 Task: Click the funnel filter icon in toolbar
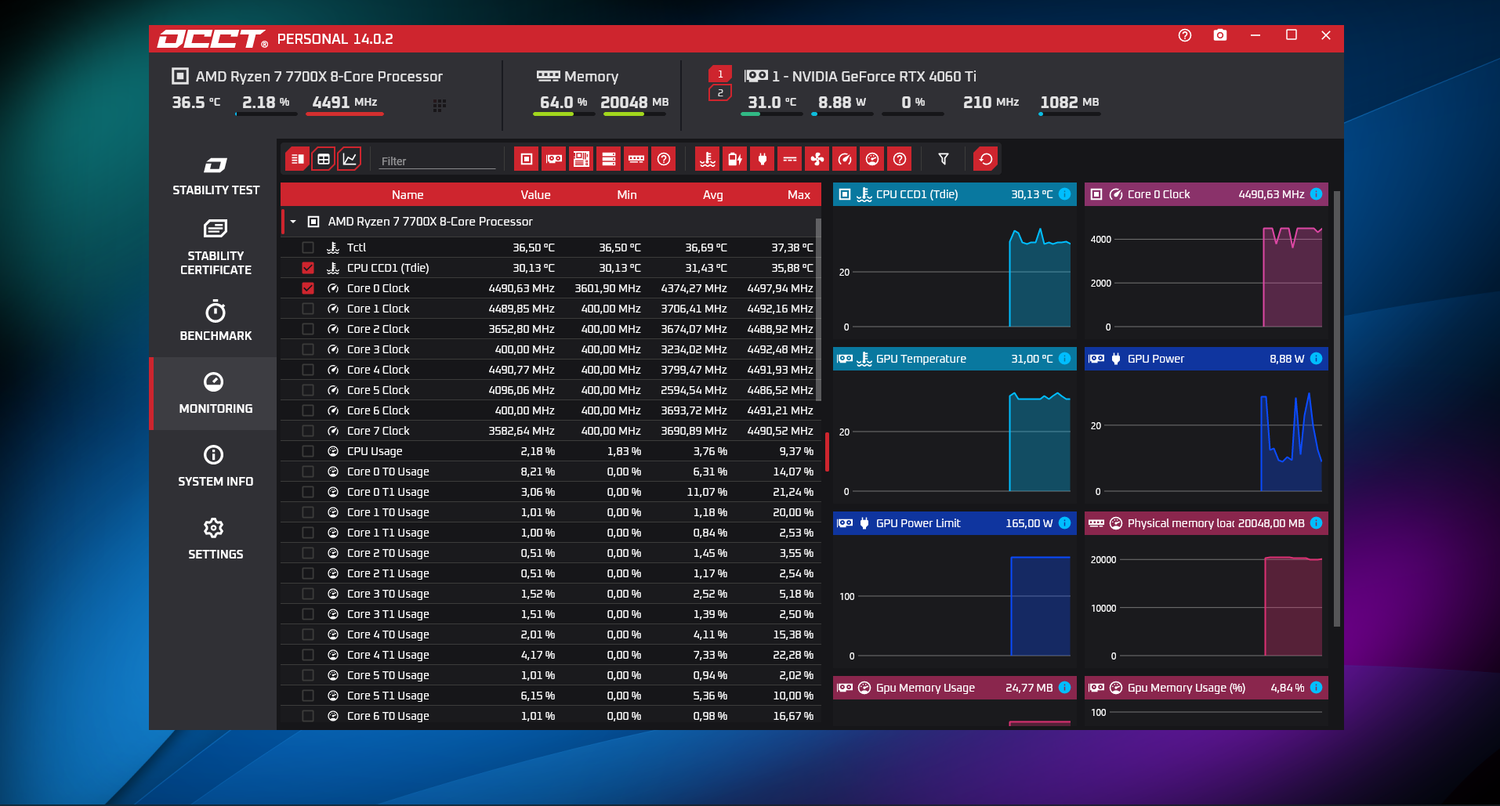pos(943,158)
